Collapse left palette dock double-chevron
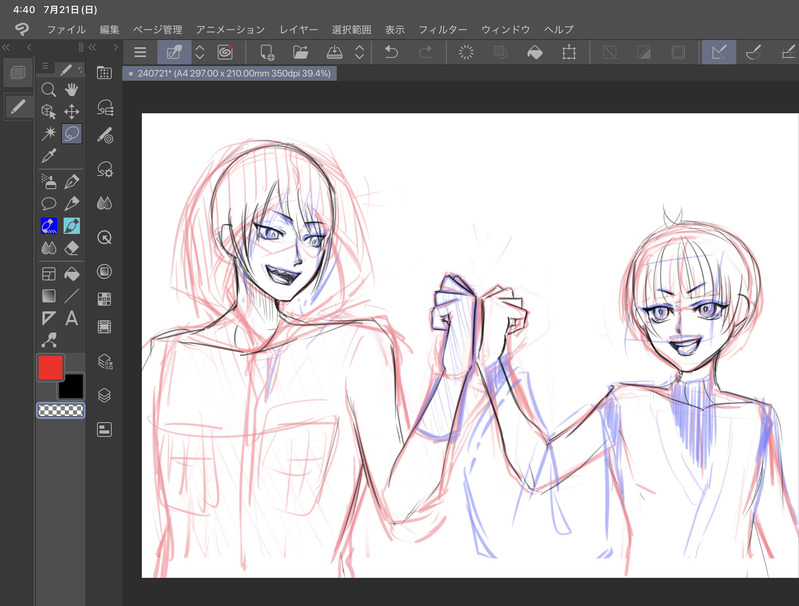 click(x=6, y=47)
